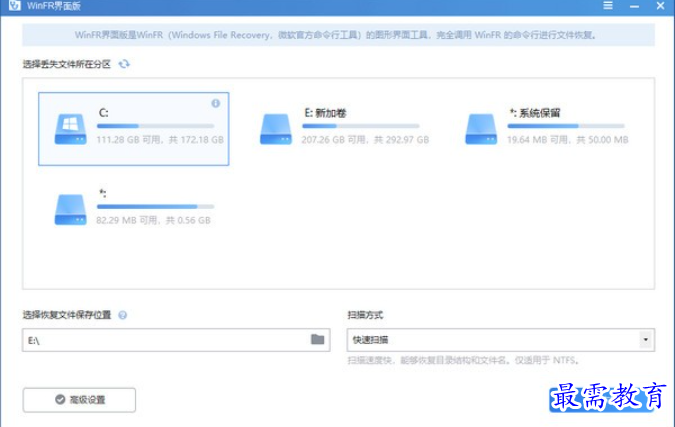Close the WinFR window
Viewport: 675px width, 427px height.
pos(660,6)
